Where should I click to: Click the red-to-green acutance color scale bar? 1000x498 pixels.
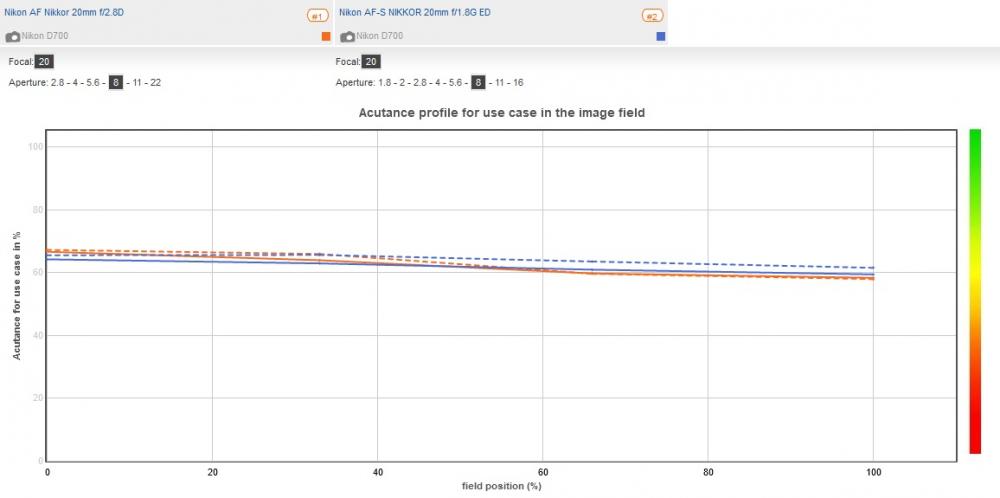pyautogui.click(x=975, y=291)
